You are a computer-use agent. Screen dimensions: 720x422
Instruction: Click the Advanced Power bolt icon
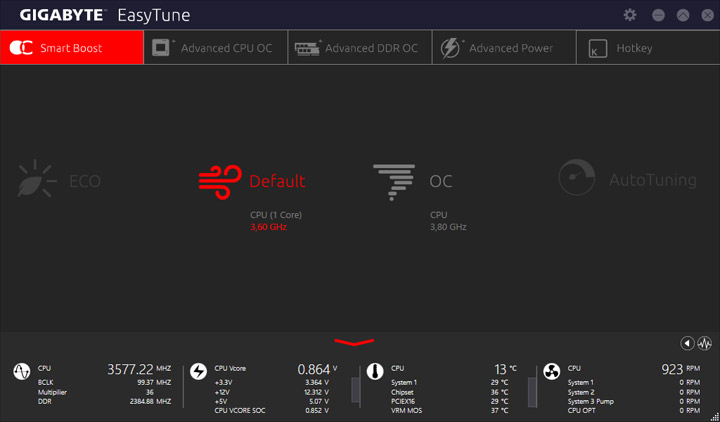coord(450,48)
